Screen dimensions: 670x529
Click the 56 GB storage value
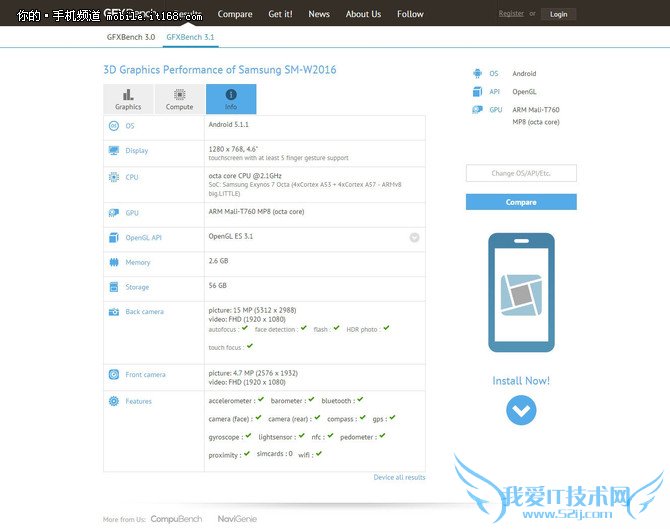coord(217,285)
